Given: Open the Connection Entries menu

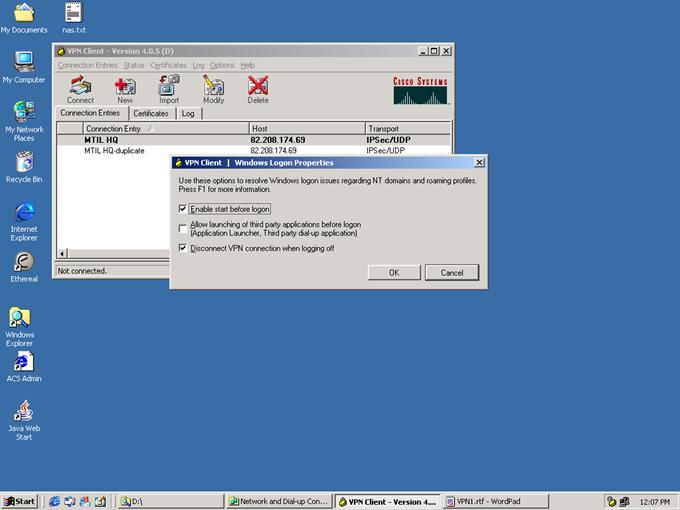Looking at the screenshot, I should click(88, 65).
